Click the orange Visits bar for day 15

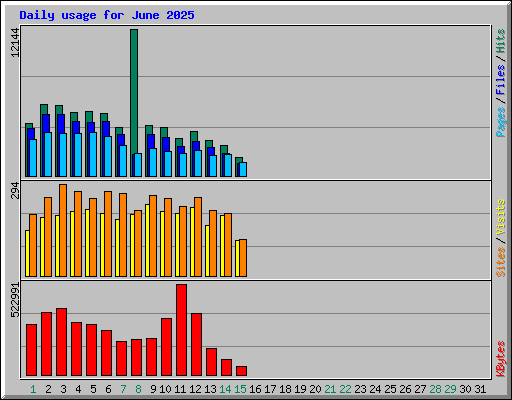tap(243, 258)
